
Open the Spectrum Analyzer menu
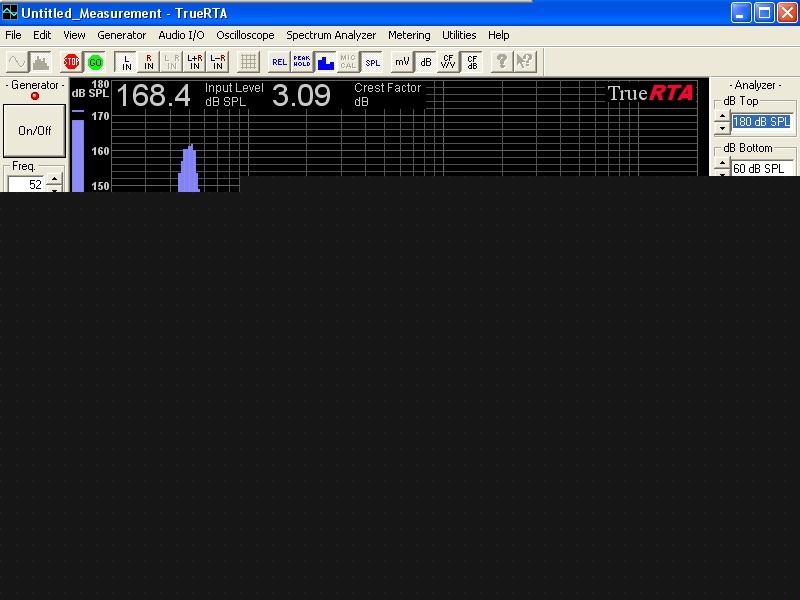pyautogui.click(x=331, y=35)
